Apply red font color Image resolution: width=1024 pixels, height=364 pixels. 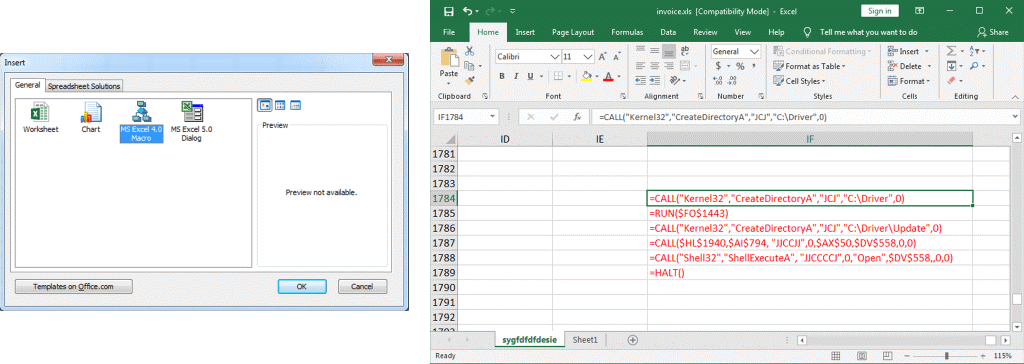tap(609, 76)
